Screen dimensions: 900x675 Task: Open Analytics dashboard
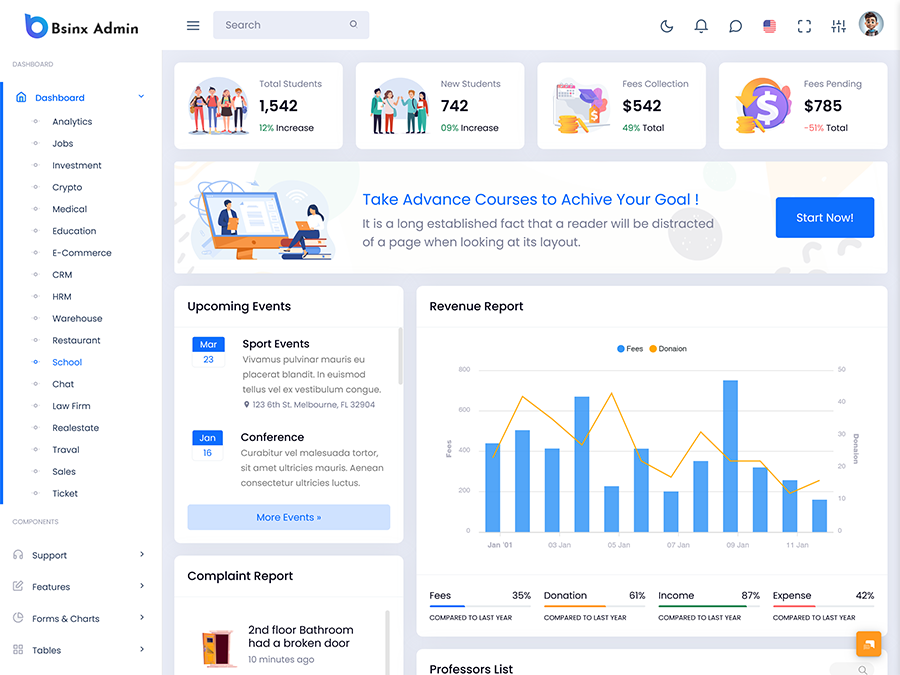(x=72, y=122)
